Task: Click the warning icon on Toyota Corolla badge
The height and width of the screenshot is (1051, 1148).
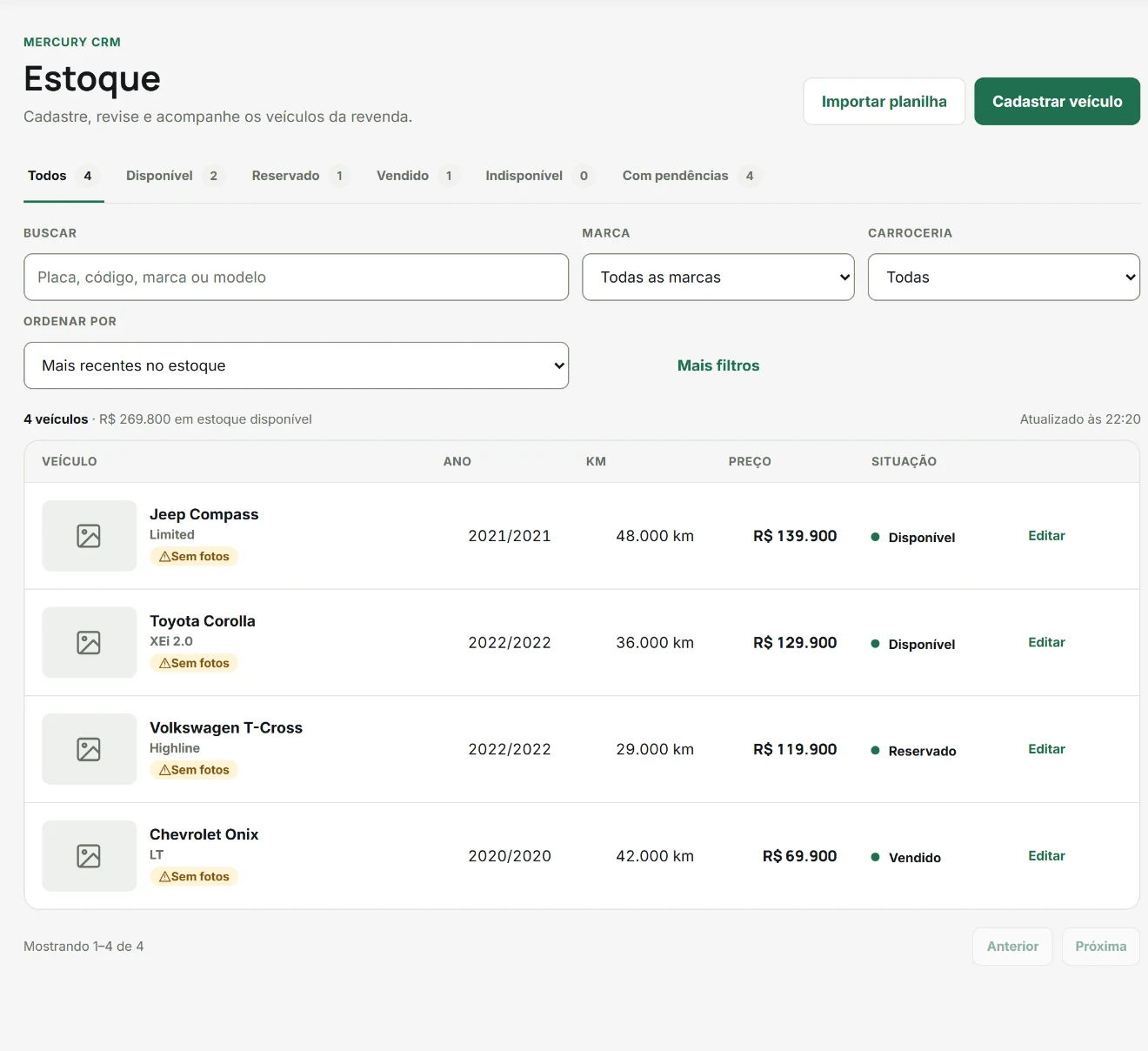Action: pos(164,664)
